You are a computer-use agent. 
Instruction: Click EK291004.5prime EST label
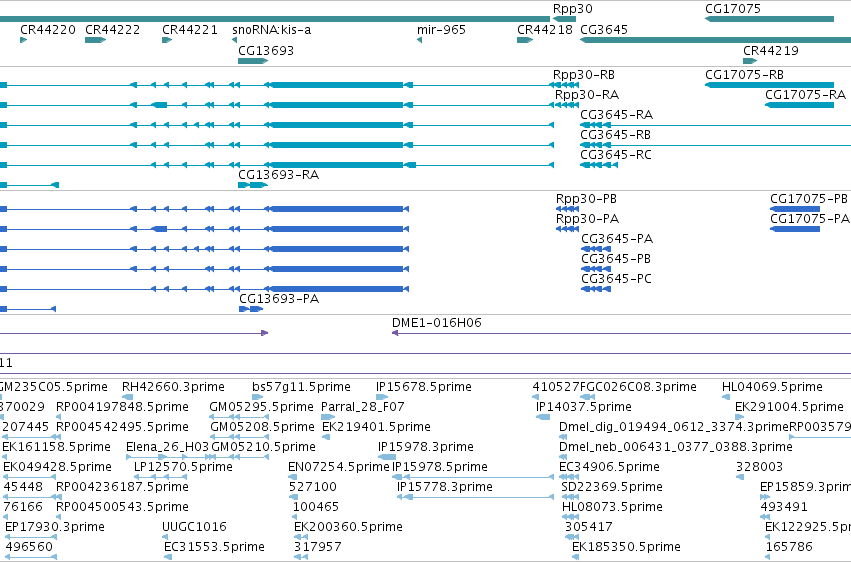click(789, 407)
